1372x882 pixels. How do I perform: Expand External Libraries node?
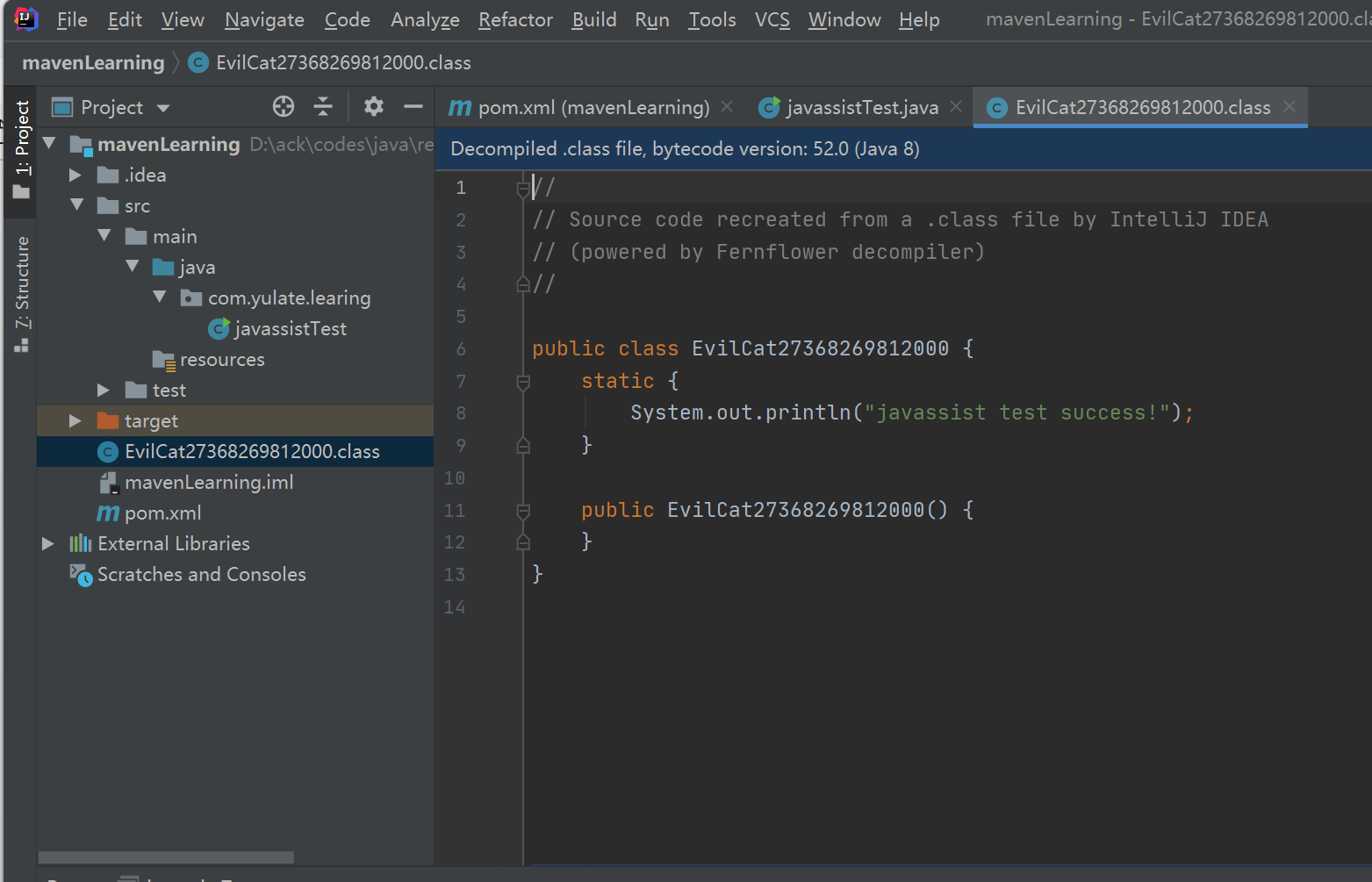48,543
